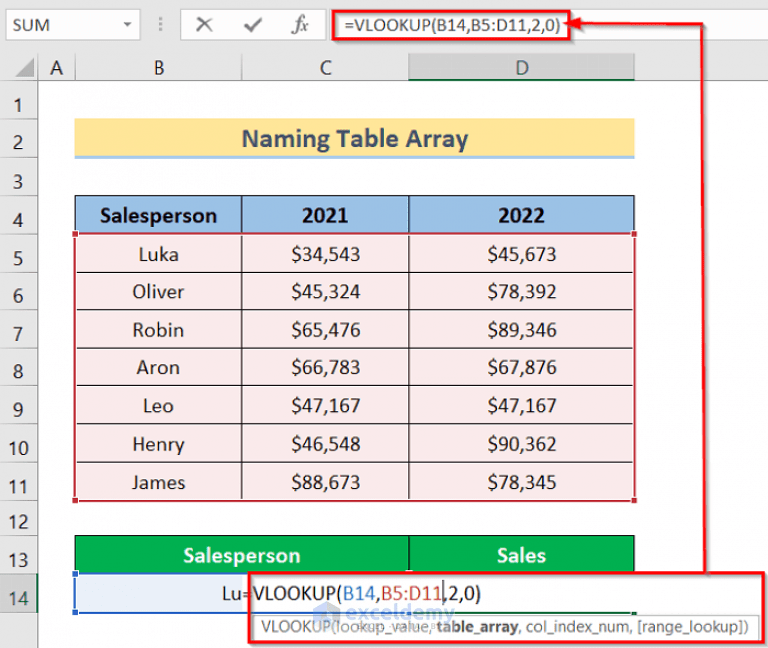
Task: Select cell with $46,548
Action: 325,444
